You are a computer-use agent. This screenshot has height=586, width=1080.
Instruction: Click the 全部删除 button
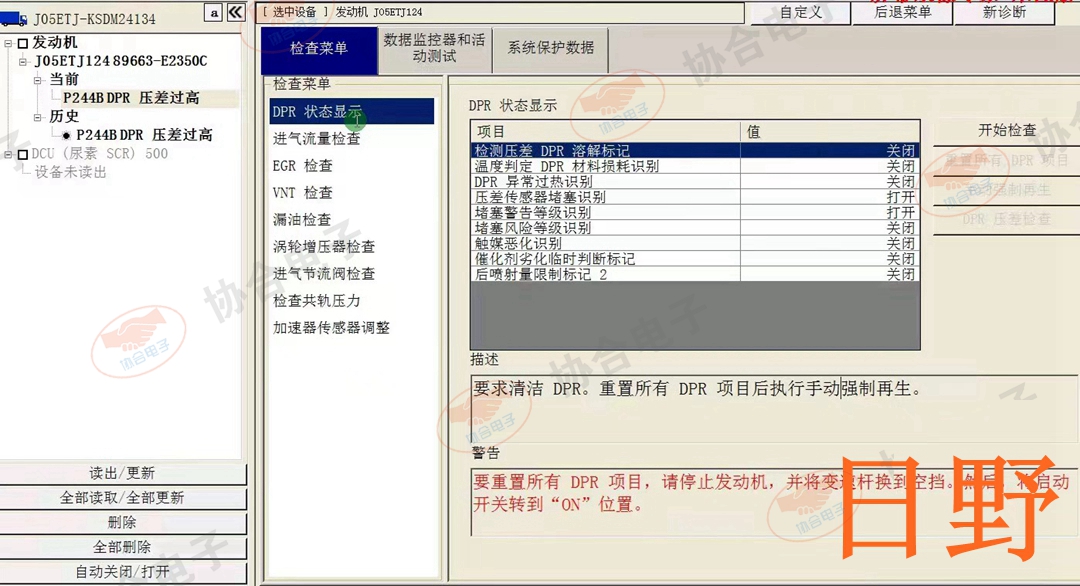(123, 548)
